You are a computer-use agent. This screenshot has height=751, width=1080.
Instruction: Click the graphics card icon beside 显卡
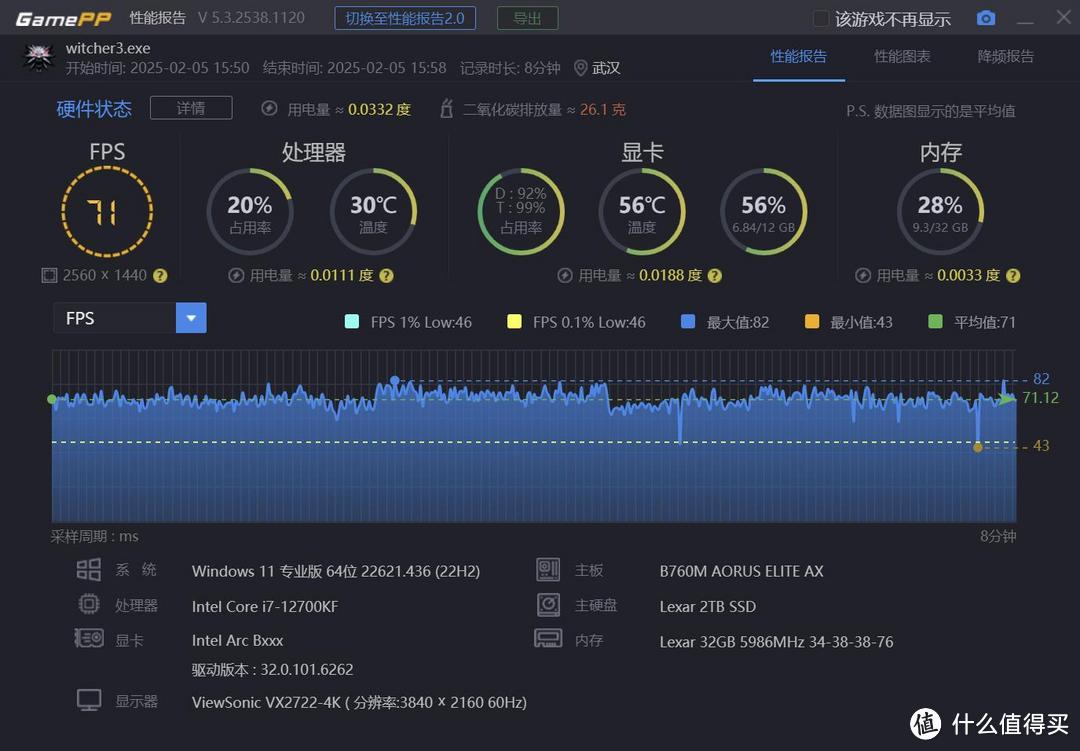89,638
